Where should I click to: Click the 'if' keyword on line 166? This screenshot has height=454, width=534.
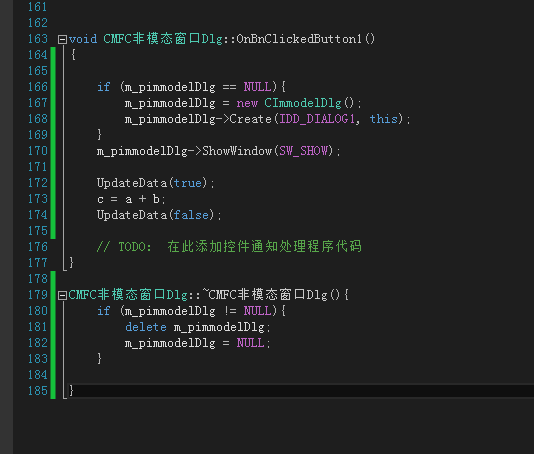pyautogui.click(x=104, y=87)
